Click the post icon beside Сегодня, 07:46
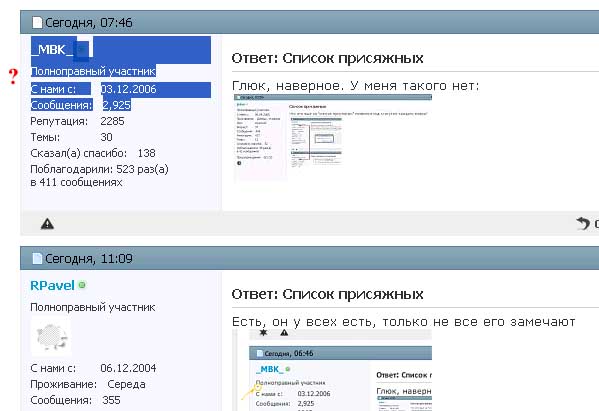This screenshot has width=599, height=411. tap(37, 23)
